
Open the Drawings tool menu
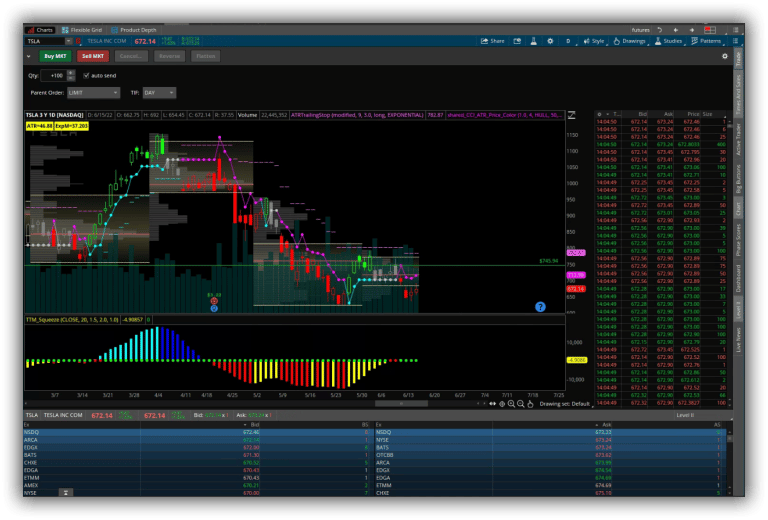pos(630,41)
